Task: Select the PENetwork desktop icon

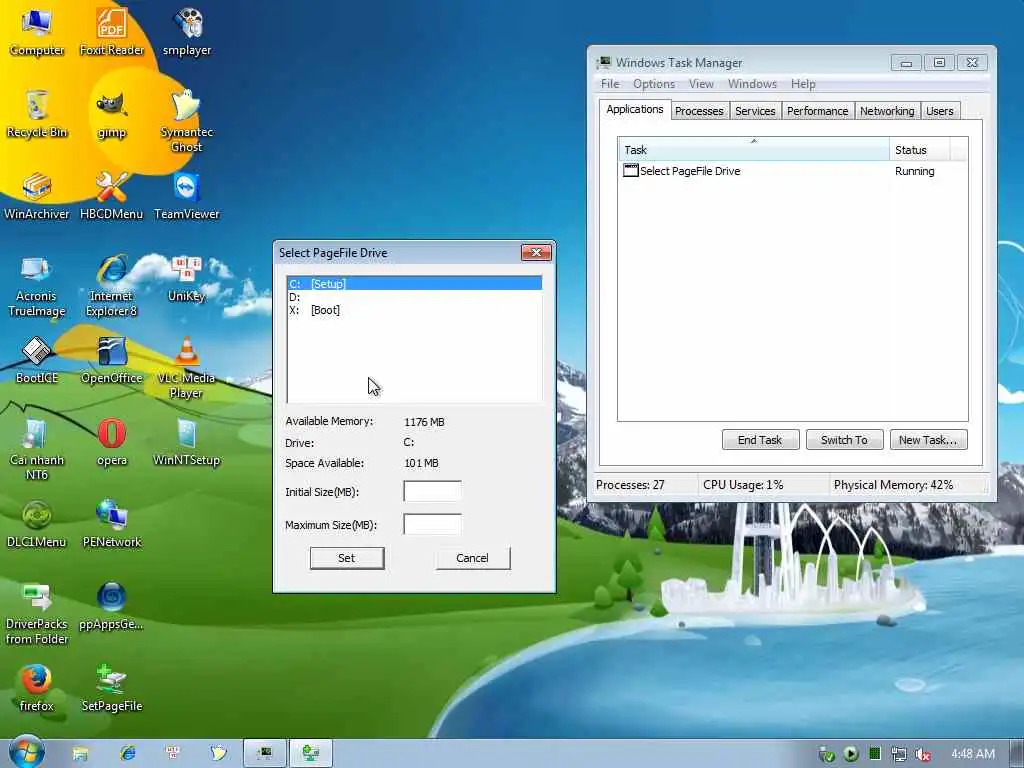Action: tap(112, 524)
